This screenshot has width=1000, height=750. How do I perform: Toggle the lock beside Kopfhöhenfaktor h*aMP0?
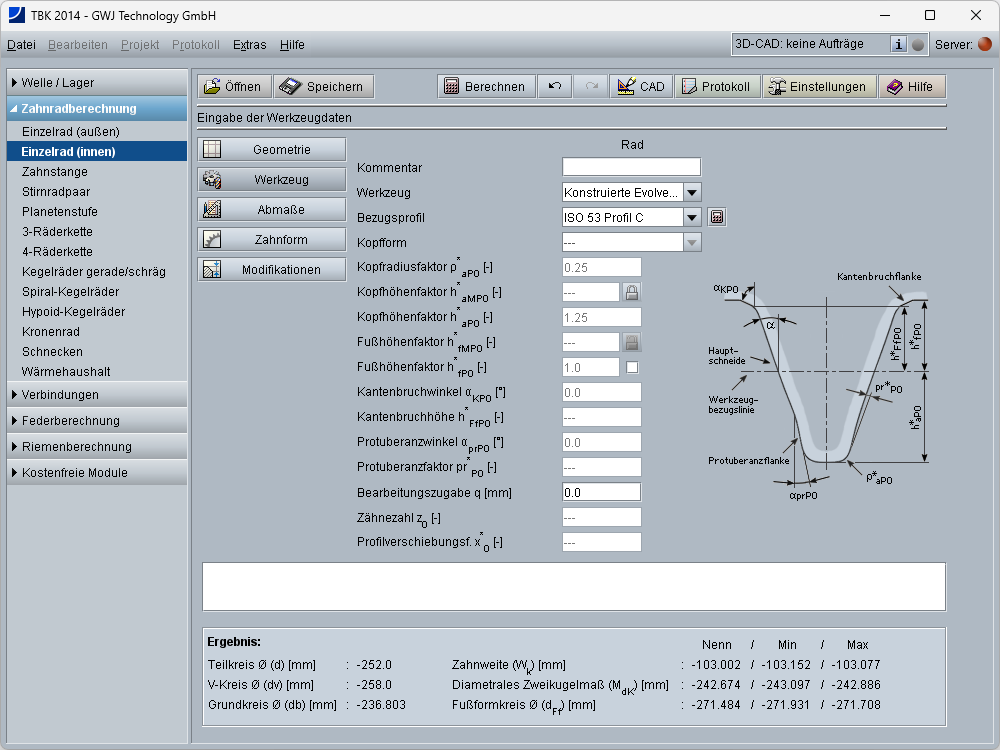coord(632,292)
